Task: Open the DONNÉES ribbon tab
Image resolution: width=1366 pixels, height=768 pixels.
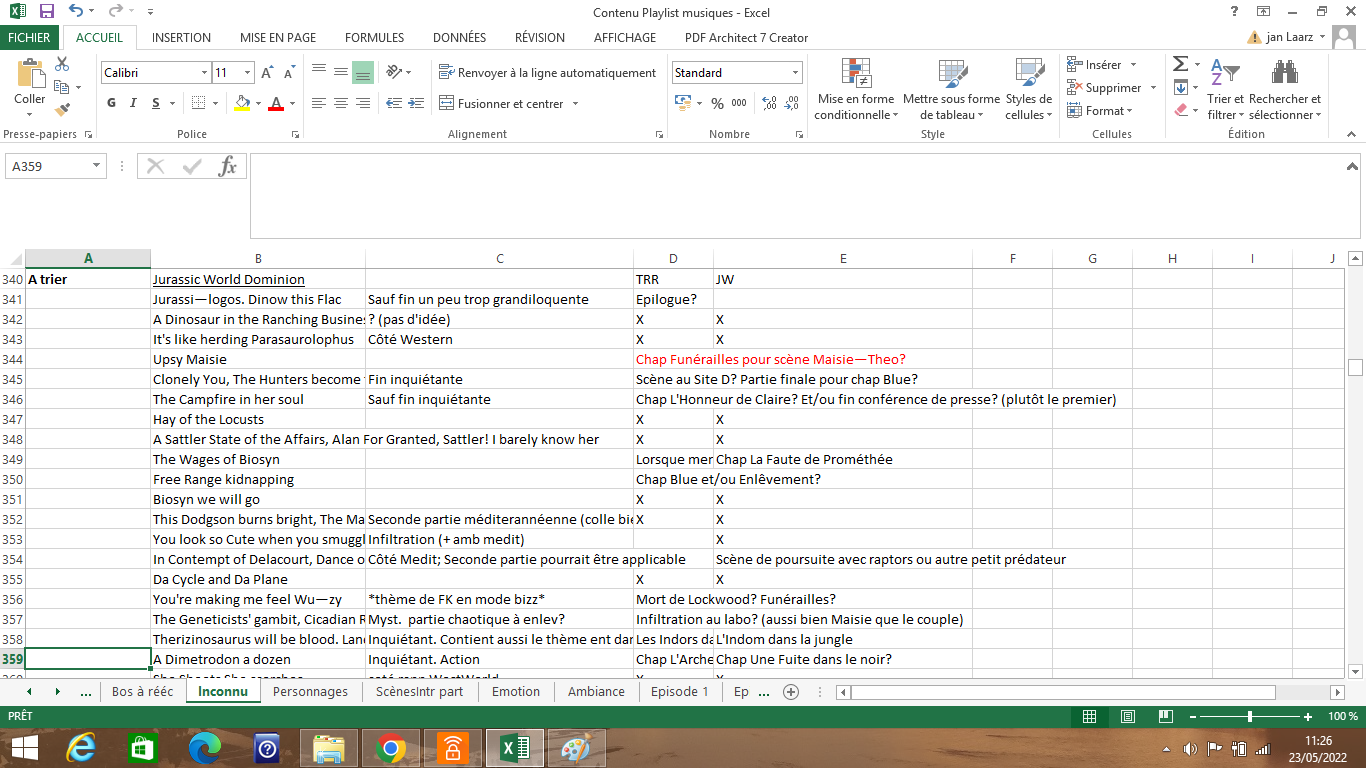Action: tap(459, 38)
